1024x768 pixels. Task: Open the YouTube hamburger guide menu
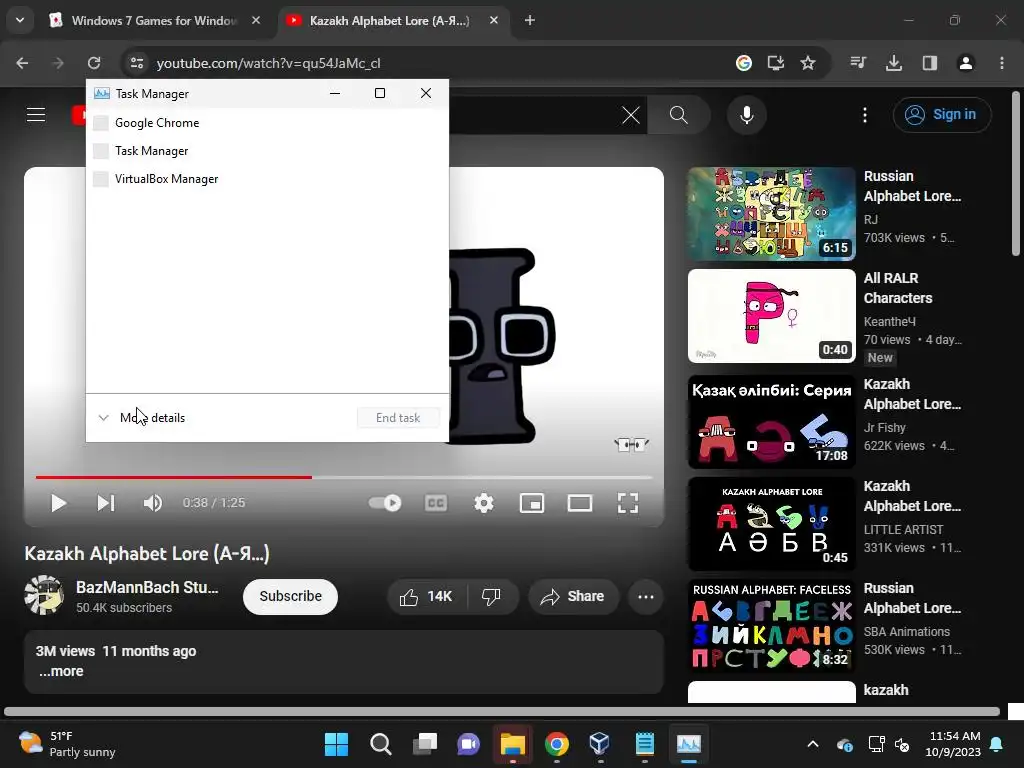(x=36, y=115)
